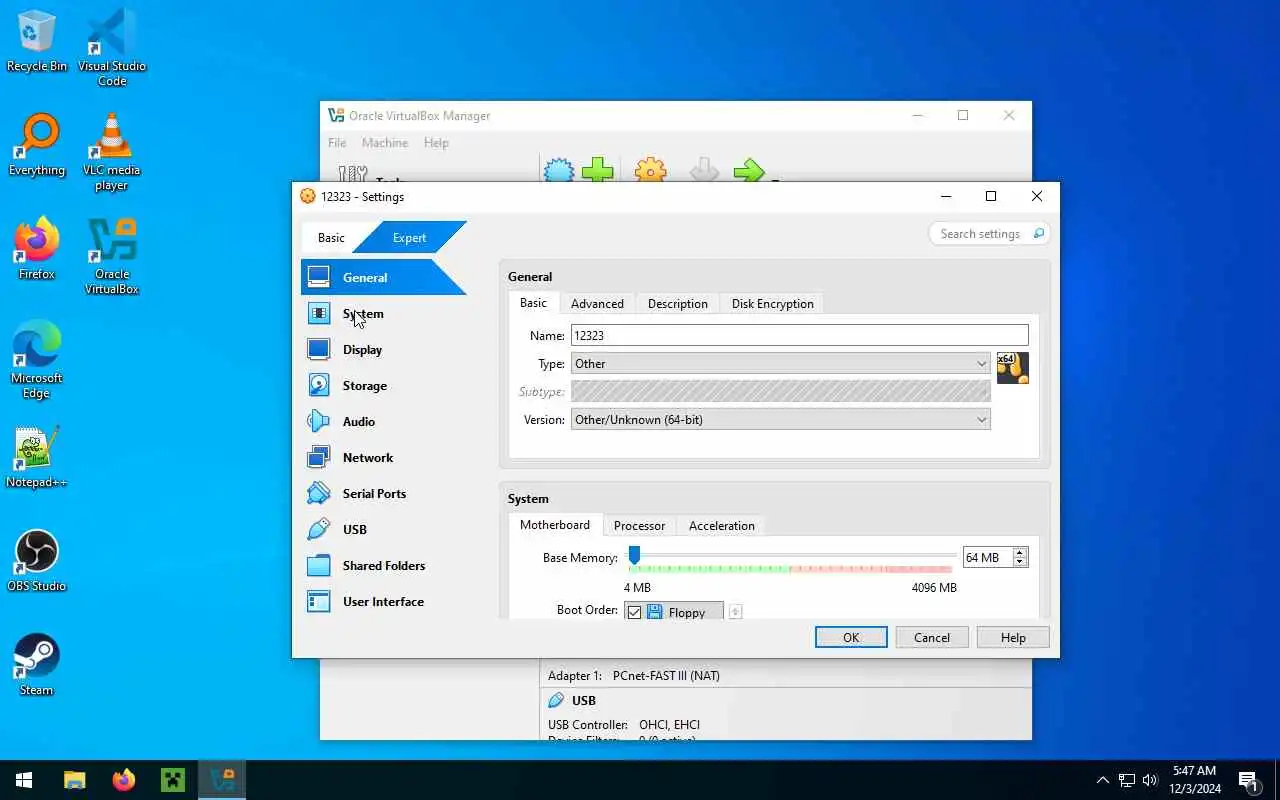Screen dimensions: 1280x800
Task: Switch to the Advanced tab in General
Action: pos(597,304)
